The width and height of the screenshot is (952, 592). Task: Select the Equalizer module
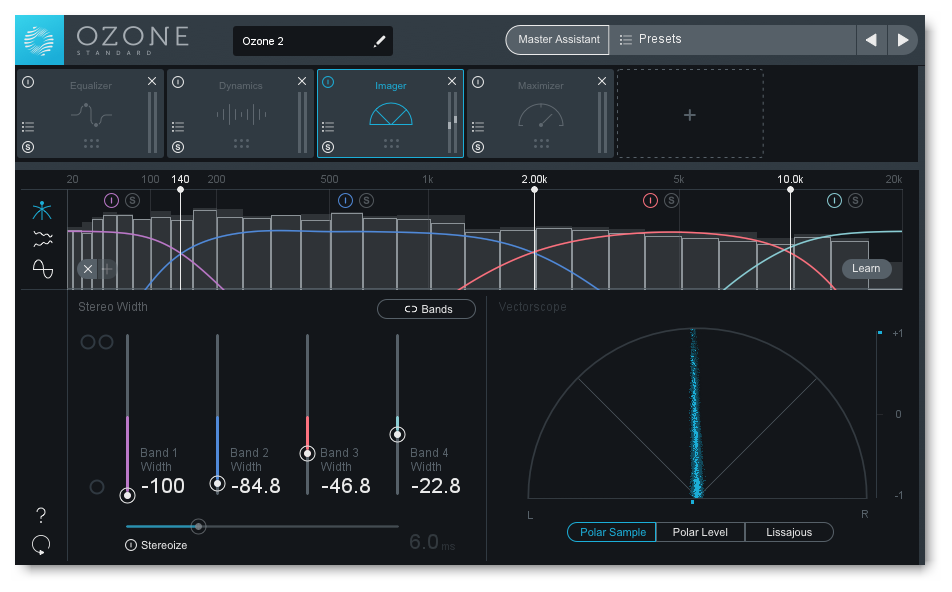90,114
